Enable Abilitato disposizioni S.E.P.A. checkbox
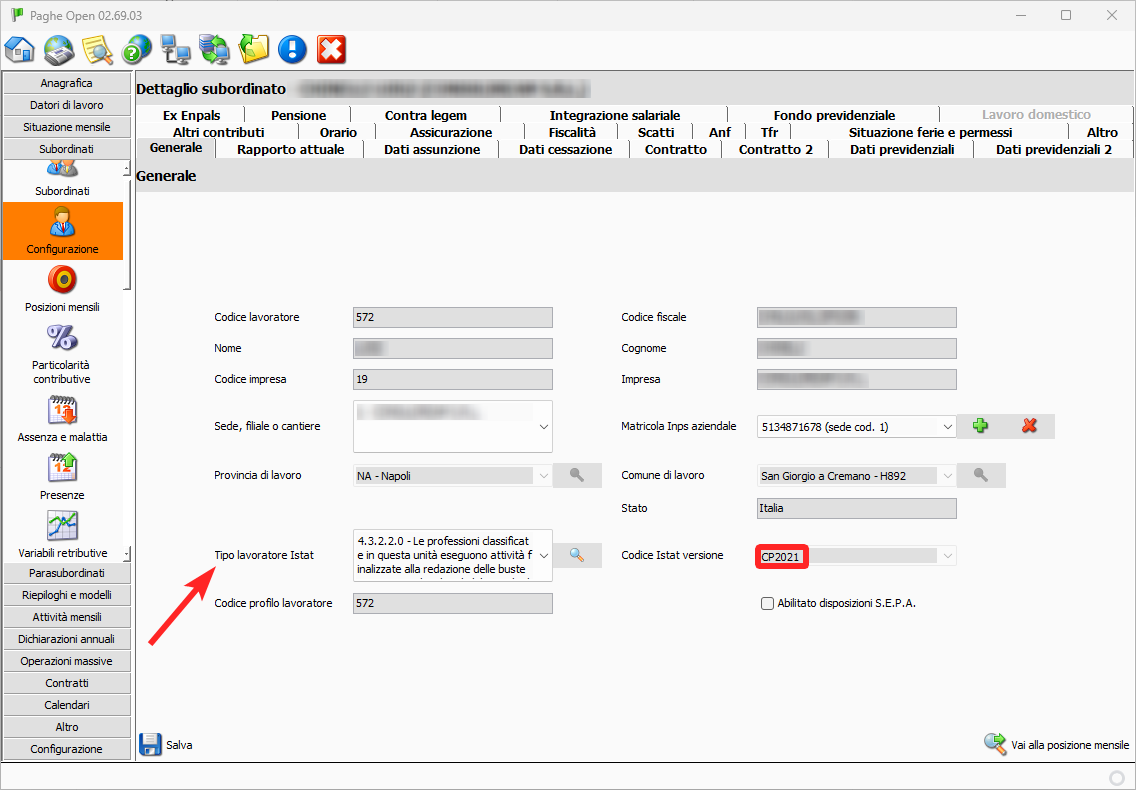This screenshot has width=1136, height=790. (768, 603)
